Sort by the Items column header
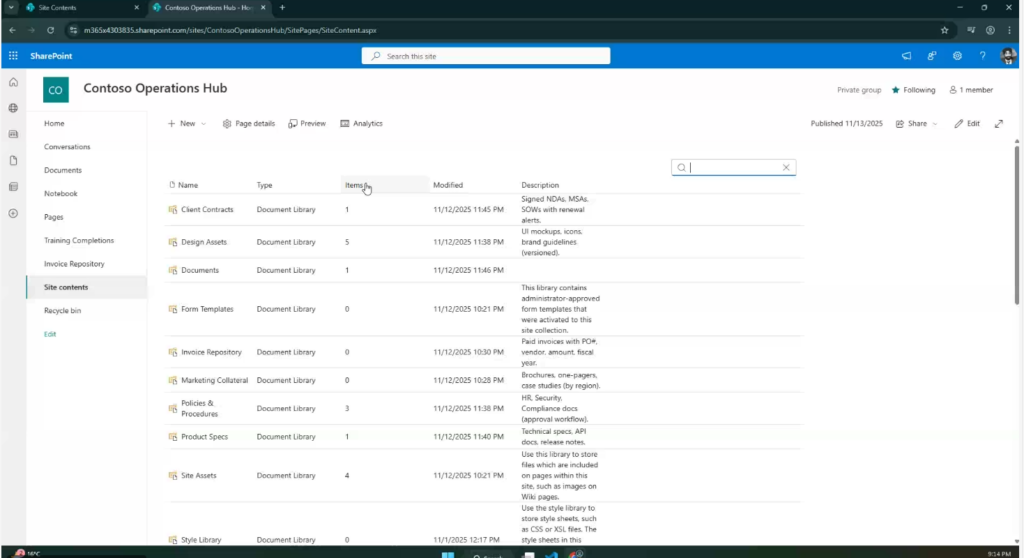1024x558 pixels. click(355, 185)
